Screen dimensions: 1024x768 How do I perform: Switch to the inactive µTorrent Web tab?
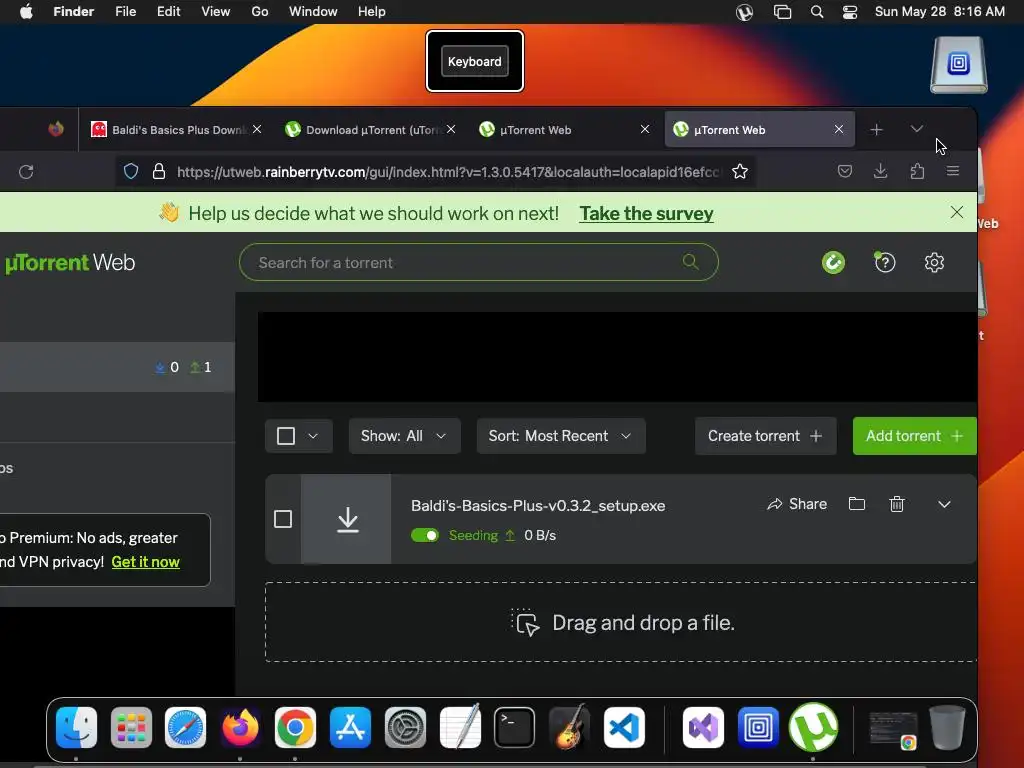point(564,129)
